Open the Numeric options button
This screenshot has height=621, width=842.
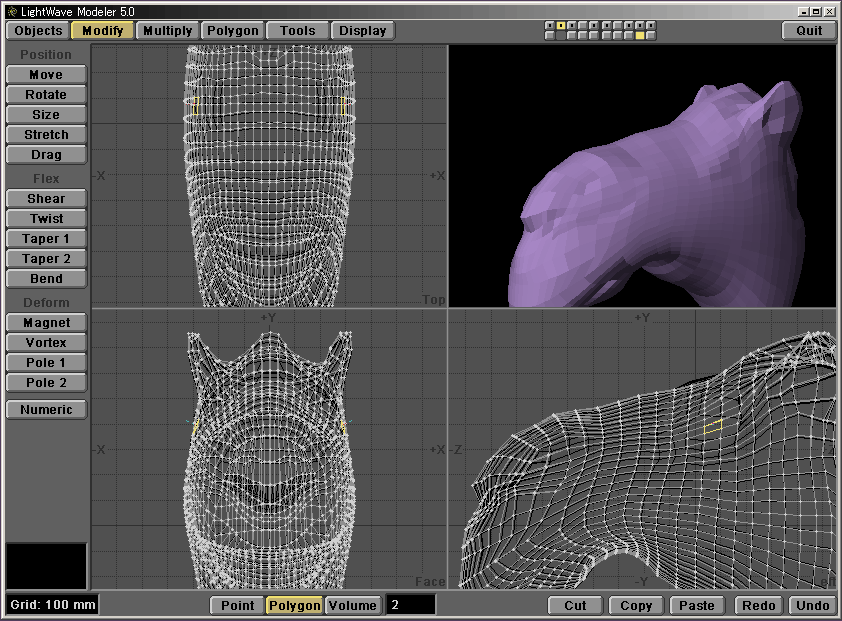[x=46, y=409]
